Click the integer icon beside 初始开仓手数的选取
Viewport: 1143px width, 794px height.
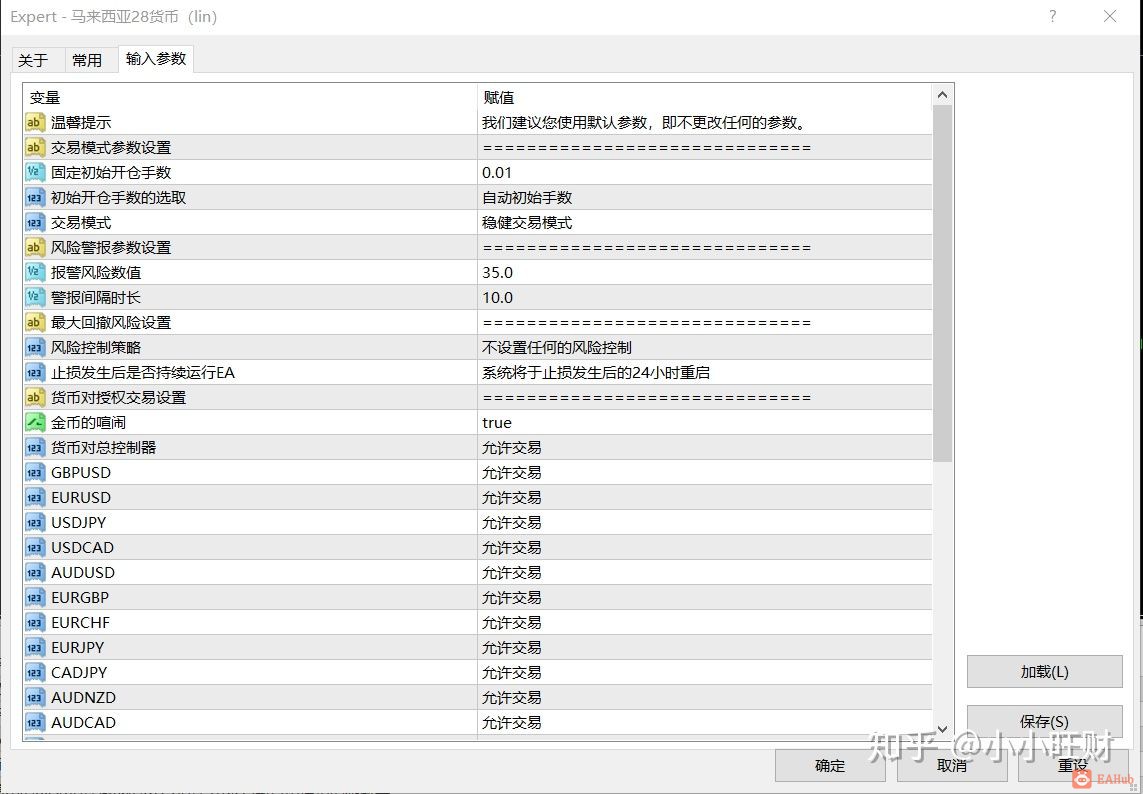pos(35,198)
